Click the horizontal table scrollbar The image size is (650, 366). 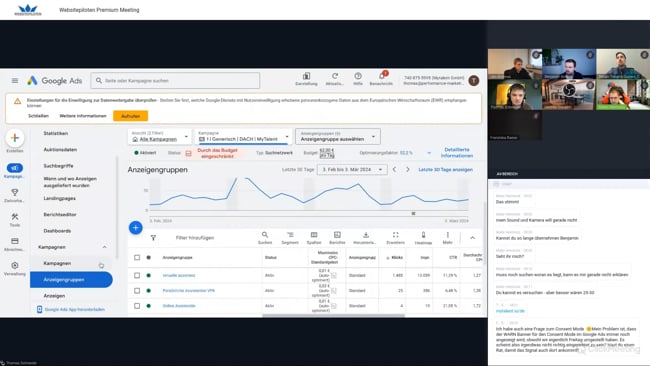click(x=333, y=316)
